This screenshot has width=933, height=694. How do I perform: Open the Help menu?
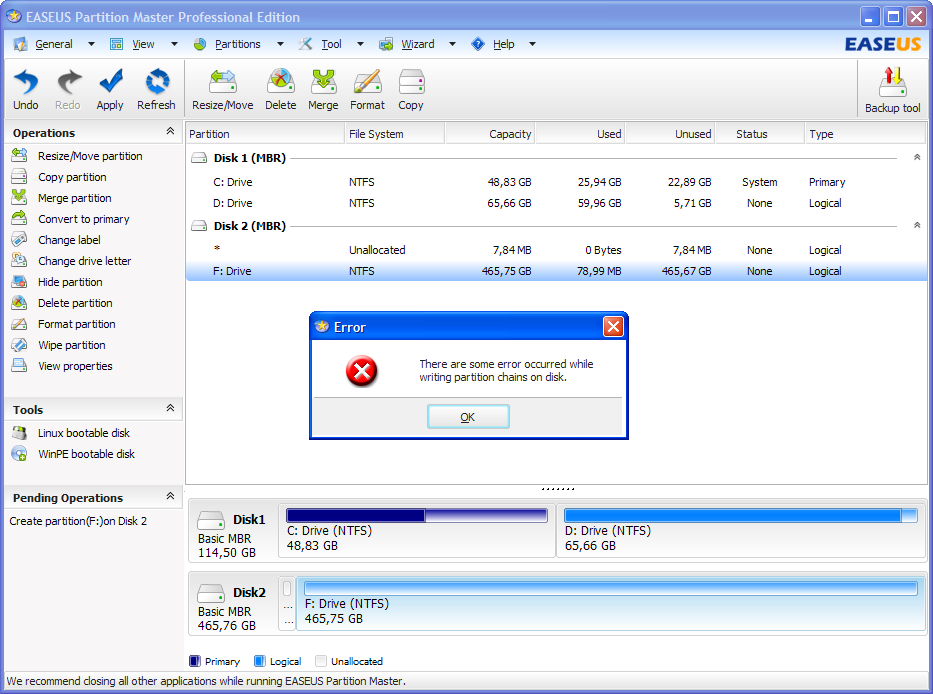click(x=503, y=44)
